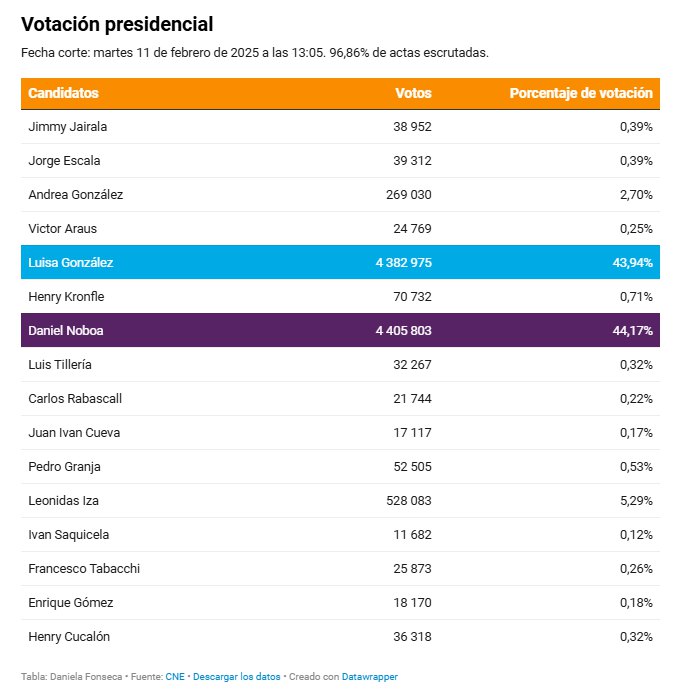This screenshot has height=692, width=682.
Task: Click the Porcentaje de votación header
Action: 581,93
